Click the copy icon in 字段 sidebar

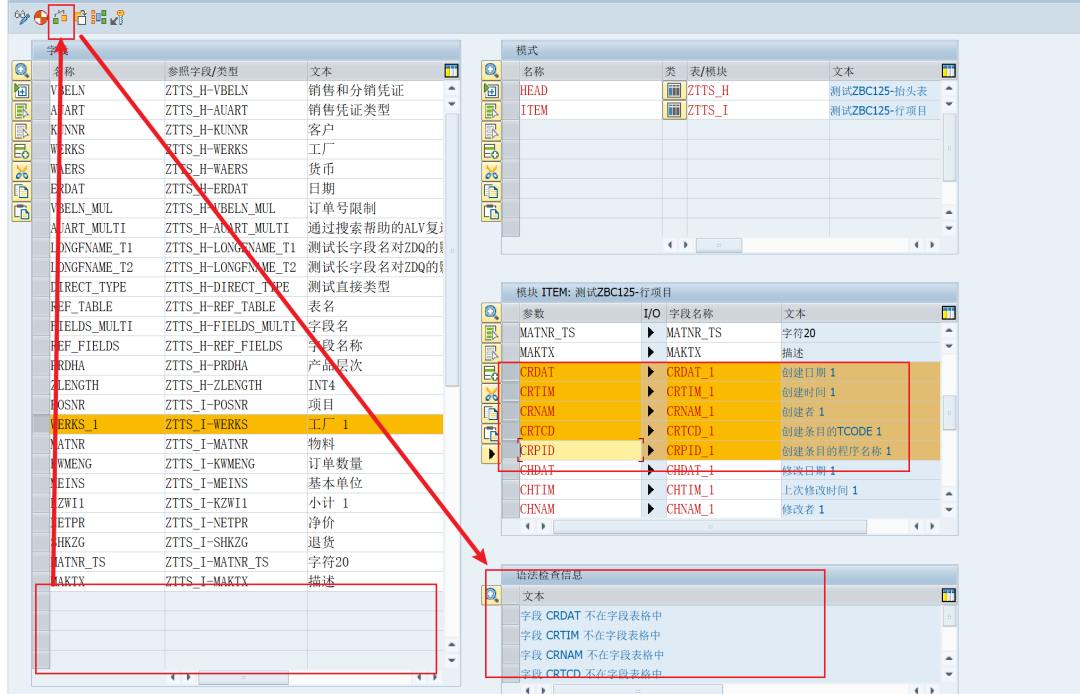pyautogui.click(x=22, y=191)
